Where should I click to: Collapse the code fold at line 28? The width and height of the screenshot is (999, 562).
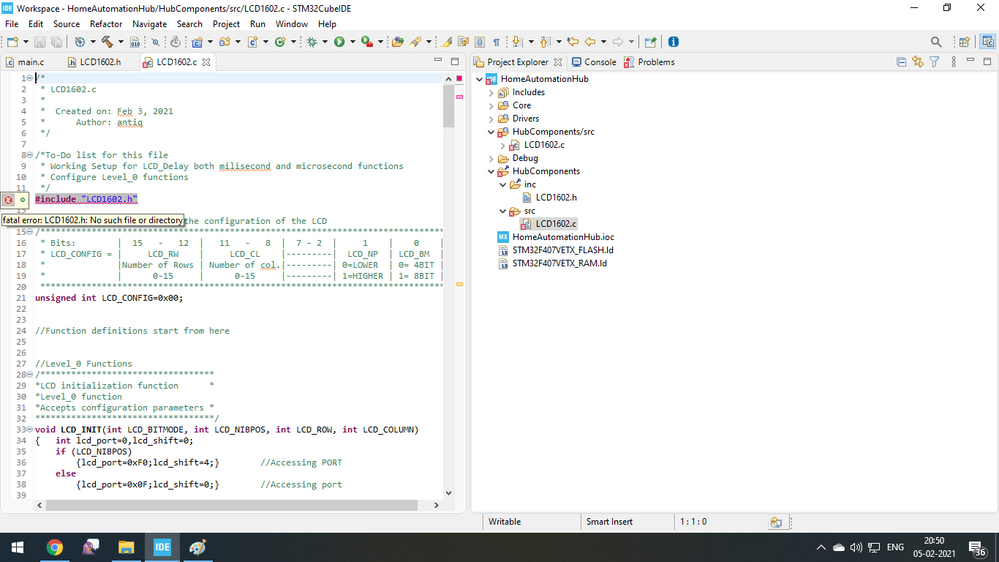pyautogui.click(x=30, y=375)
